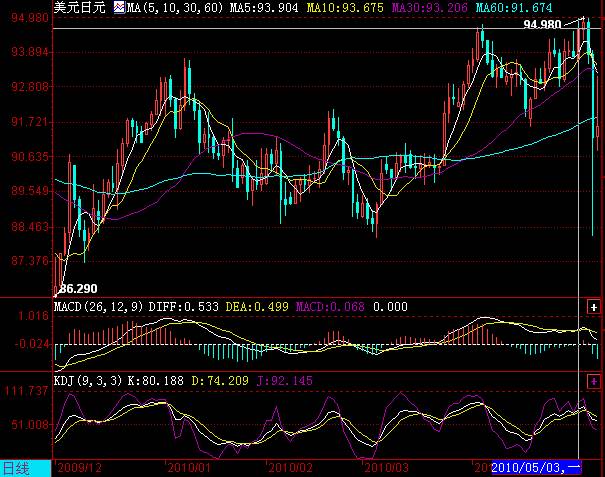The image size is (605, 477).
Task: Click the J:92.145 value
Action: pos(285,381)
